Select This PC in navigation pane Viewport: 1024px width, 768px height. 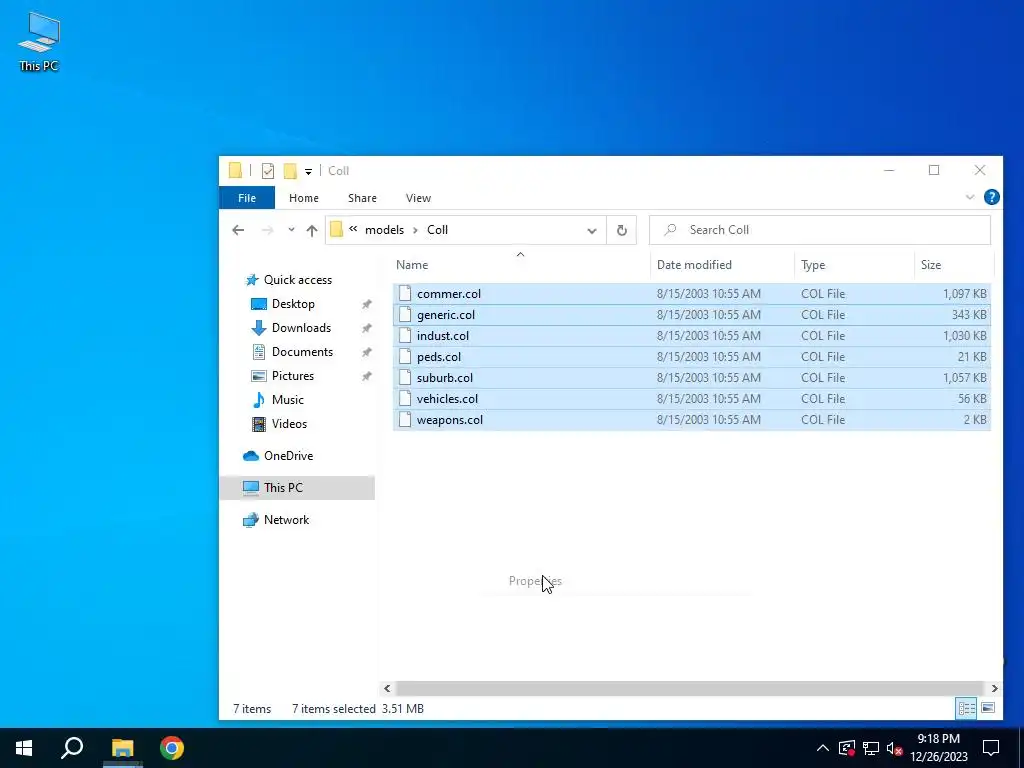coord(297,488)
